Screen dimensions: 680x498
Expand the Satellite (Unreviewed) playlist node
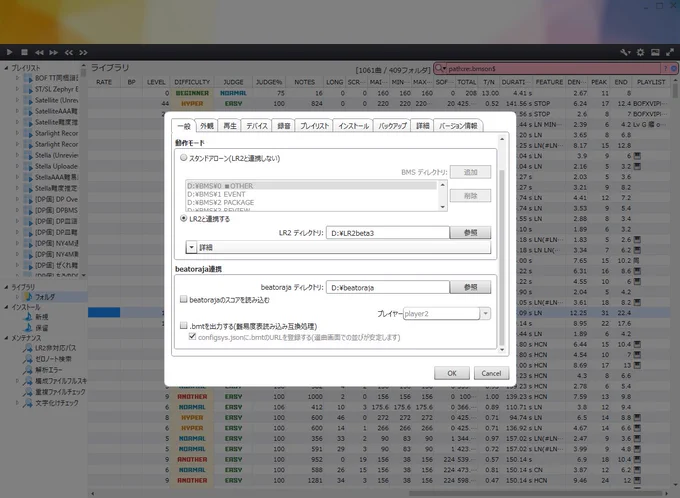pos(17,100)
